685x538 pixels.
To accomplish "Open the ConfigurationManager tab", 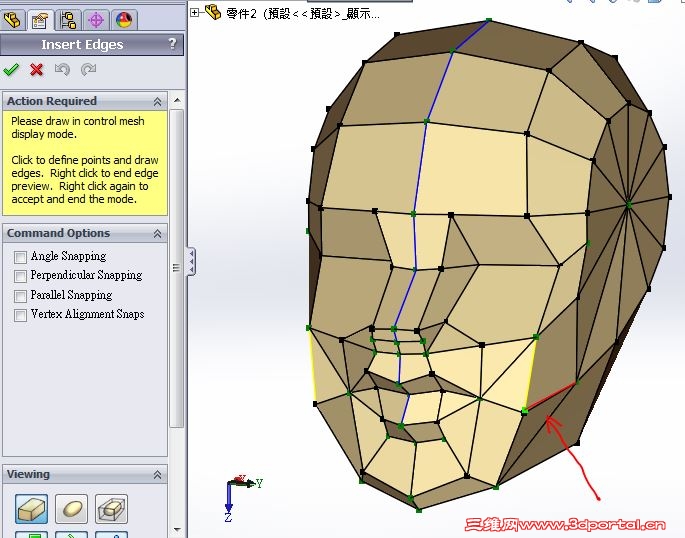I will click(68, 20).
